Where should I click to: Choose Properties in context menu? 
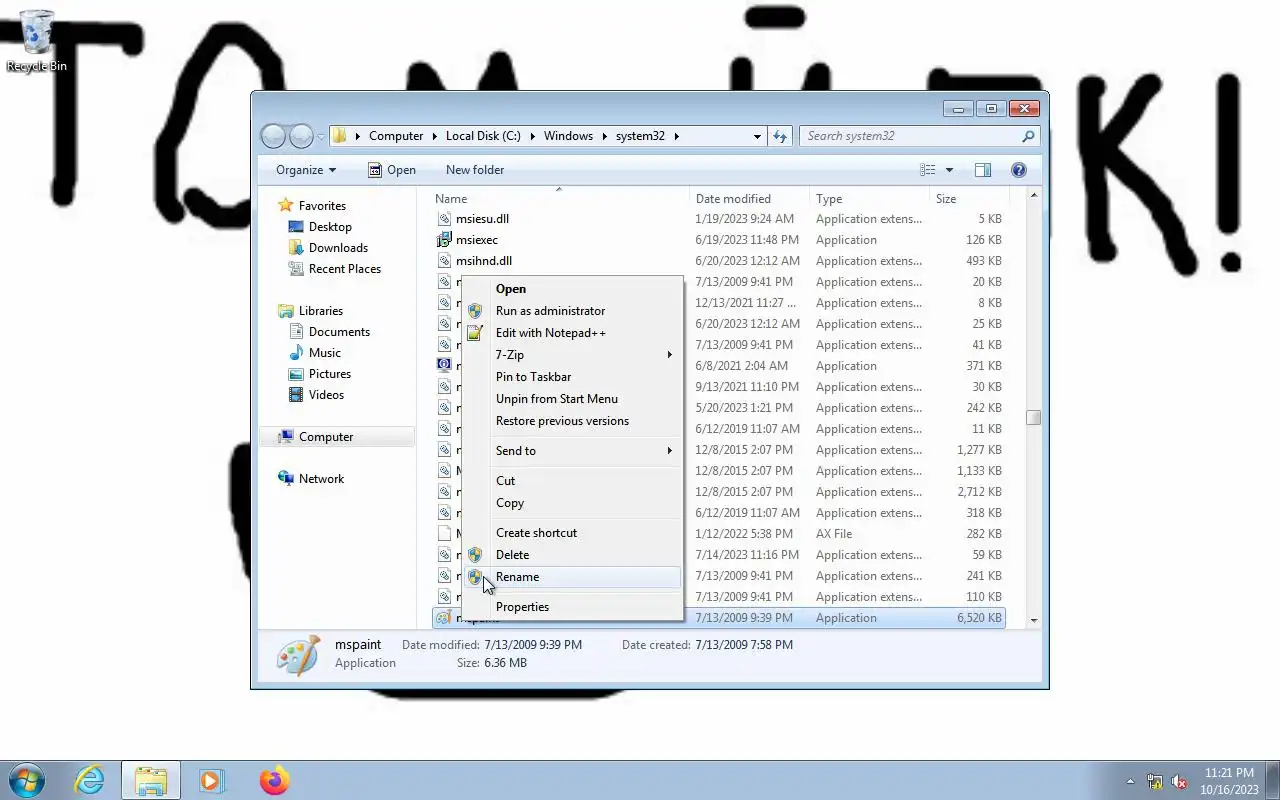point(572,607)
